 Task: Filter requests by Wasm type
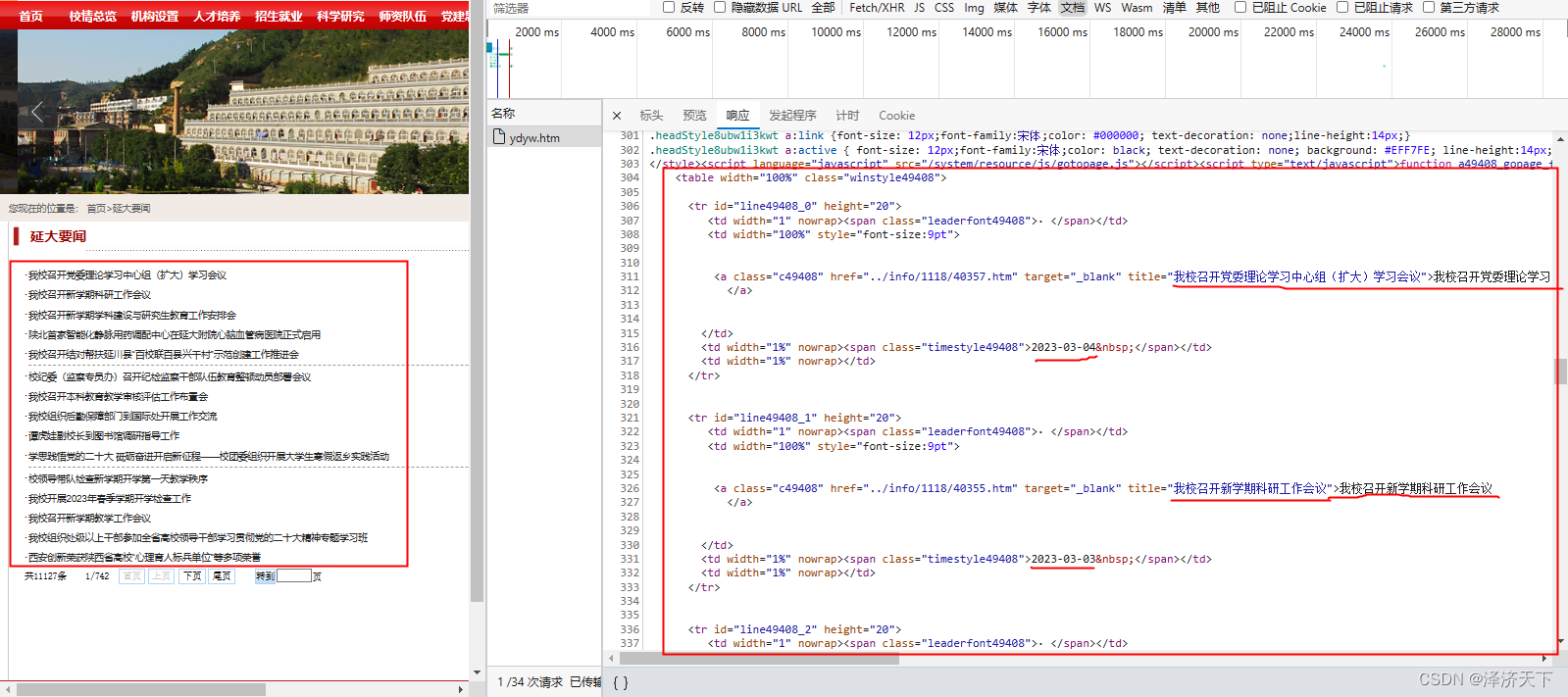(1137, 7)
